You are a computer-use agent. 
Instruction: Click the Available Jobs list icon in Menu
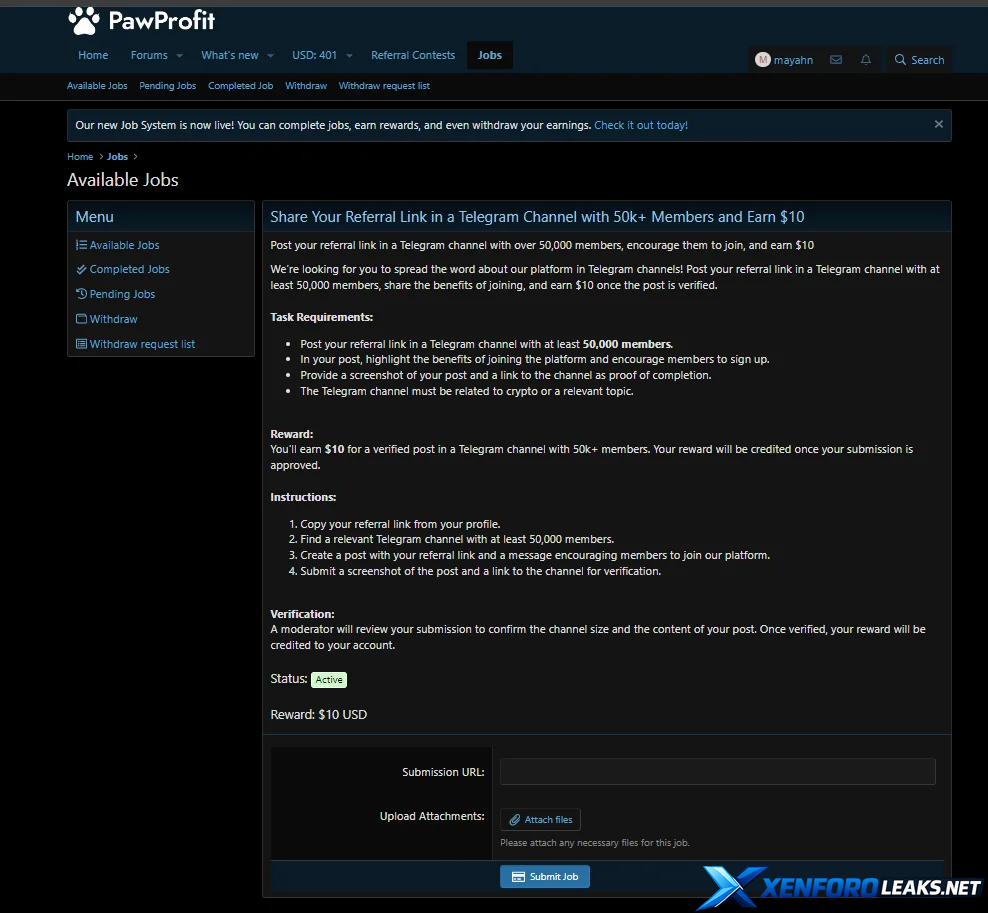pos(81,245)
